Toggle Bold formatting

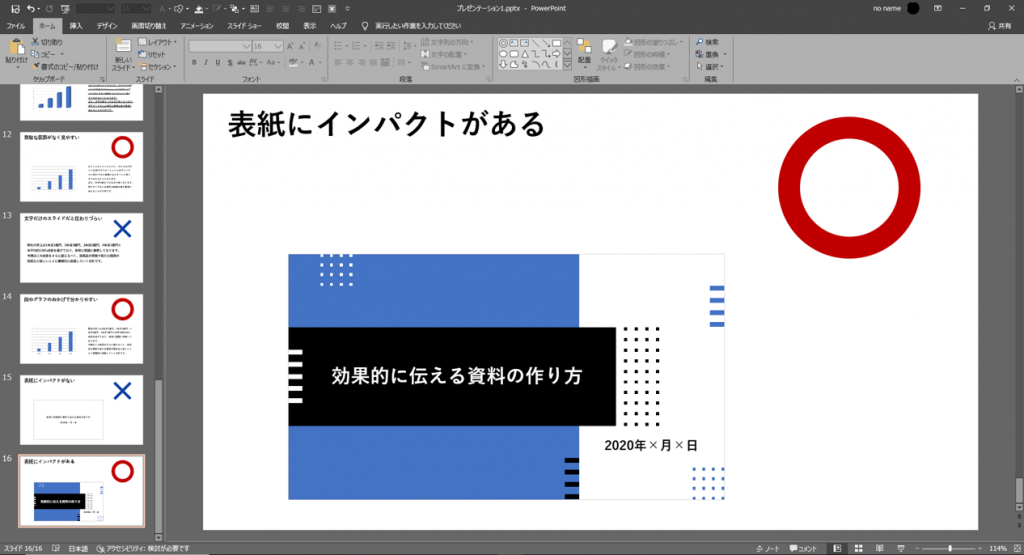(194, 63)
